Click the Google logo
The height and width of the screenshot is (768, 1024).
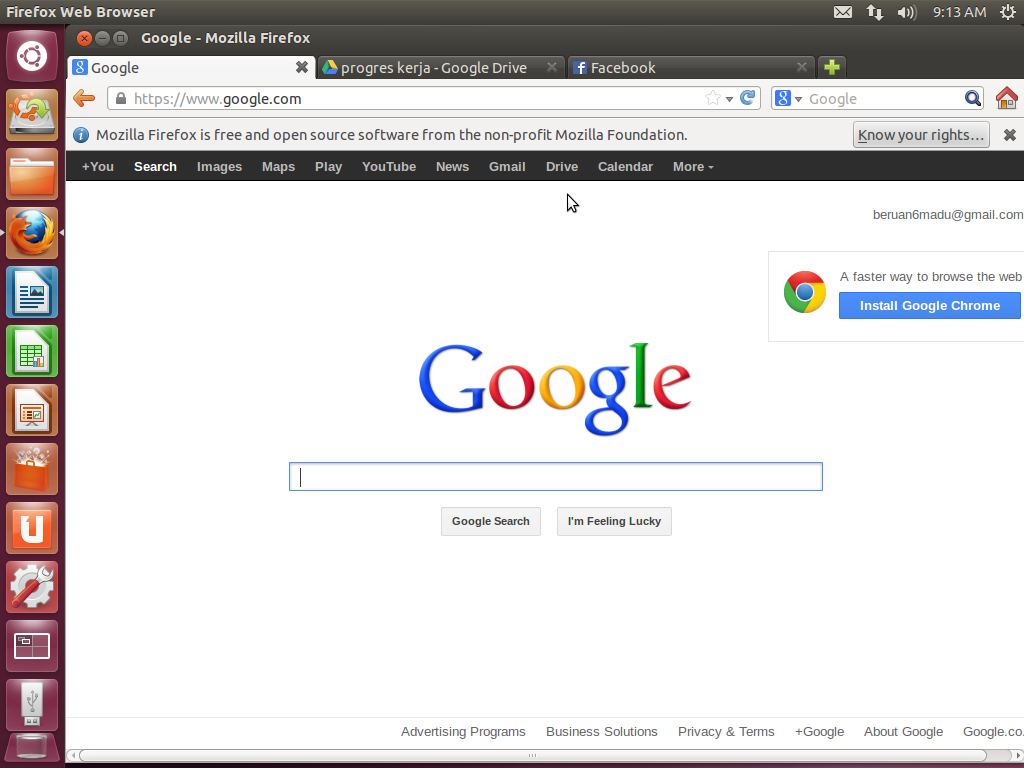point(554,389)
